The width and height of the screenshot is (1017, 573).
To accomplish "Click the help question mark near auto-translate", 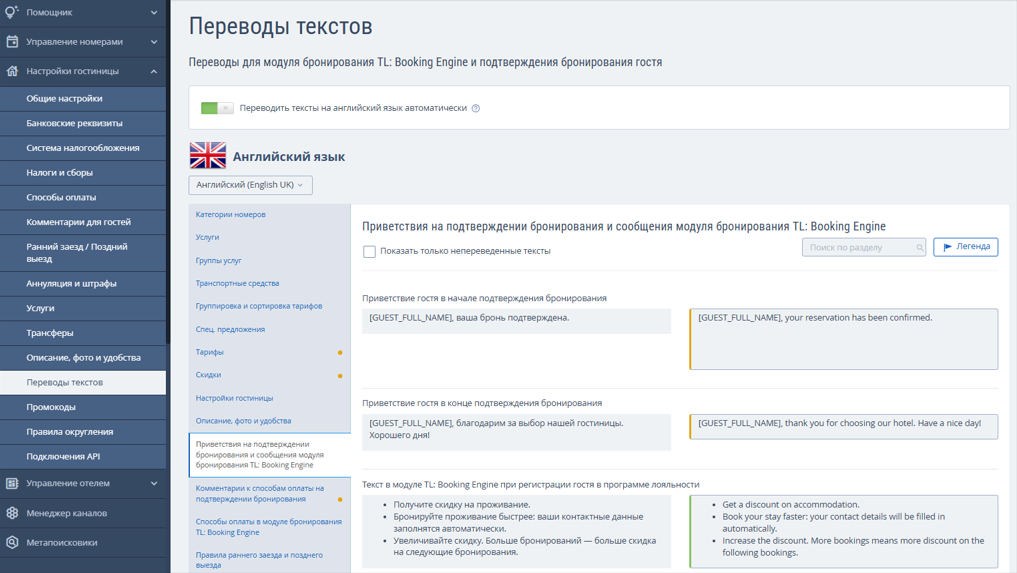I will tap(475, 108).
